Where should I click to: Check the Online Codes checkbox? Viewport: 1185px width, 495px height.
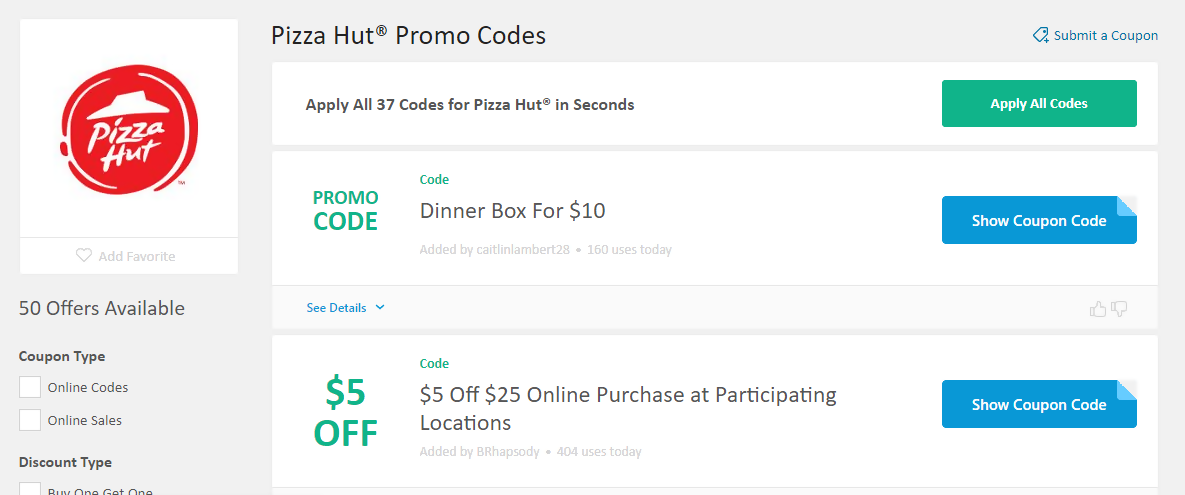[x=30, y=387]
